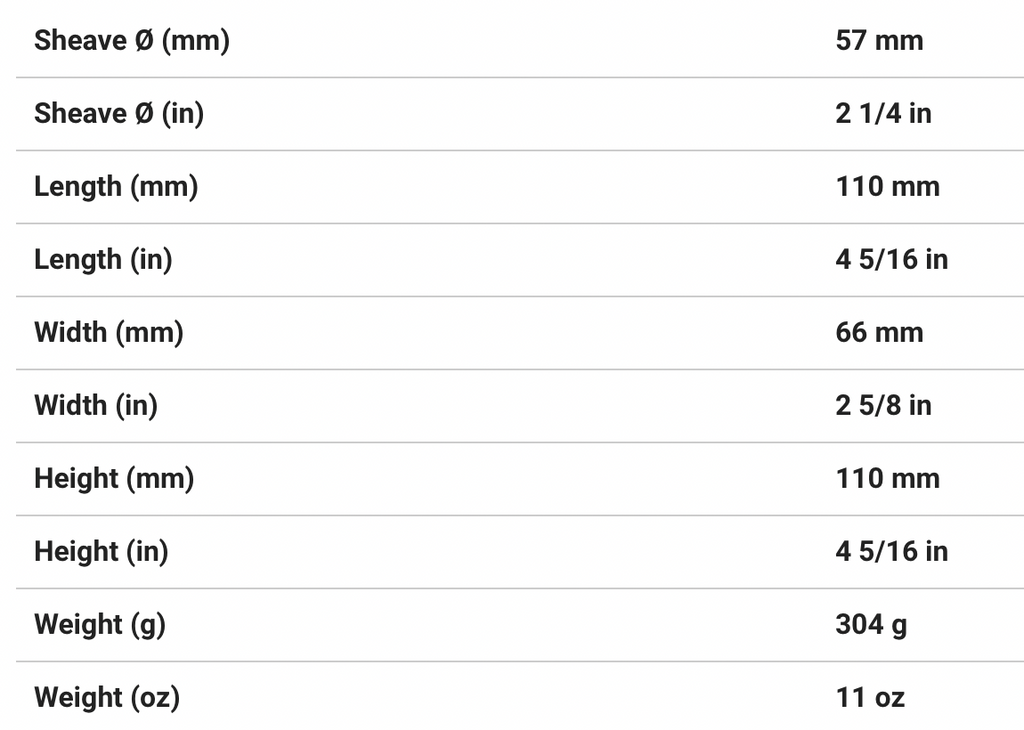Select the 11 oz weight value
1024x730 pixels.
(870, 698)
